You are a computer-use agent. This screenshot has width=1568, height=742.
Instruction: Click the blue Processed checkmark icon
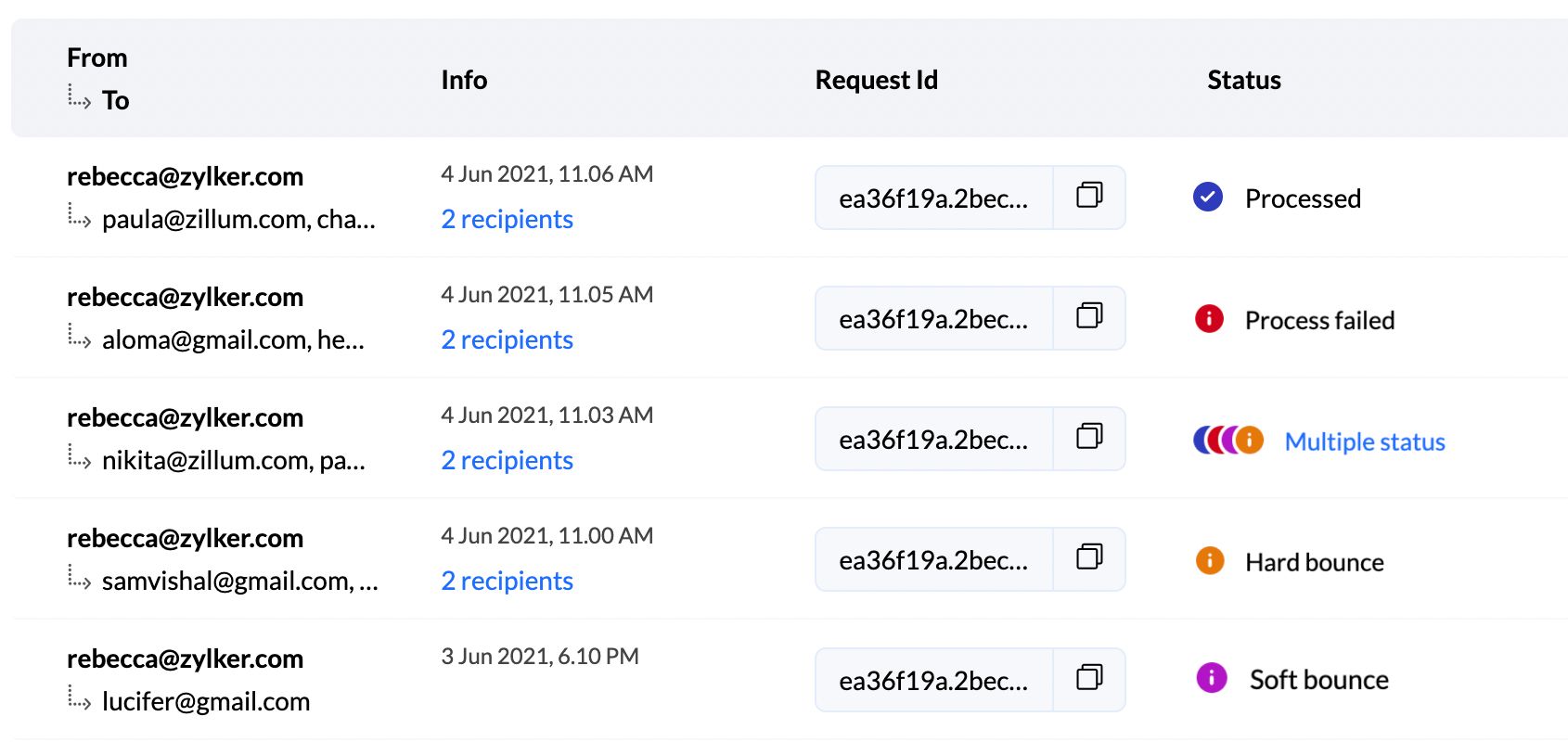[1208, 197]
